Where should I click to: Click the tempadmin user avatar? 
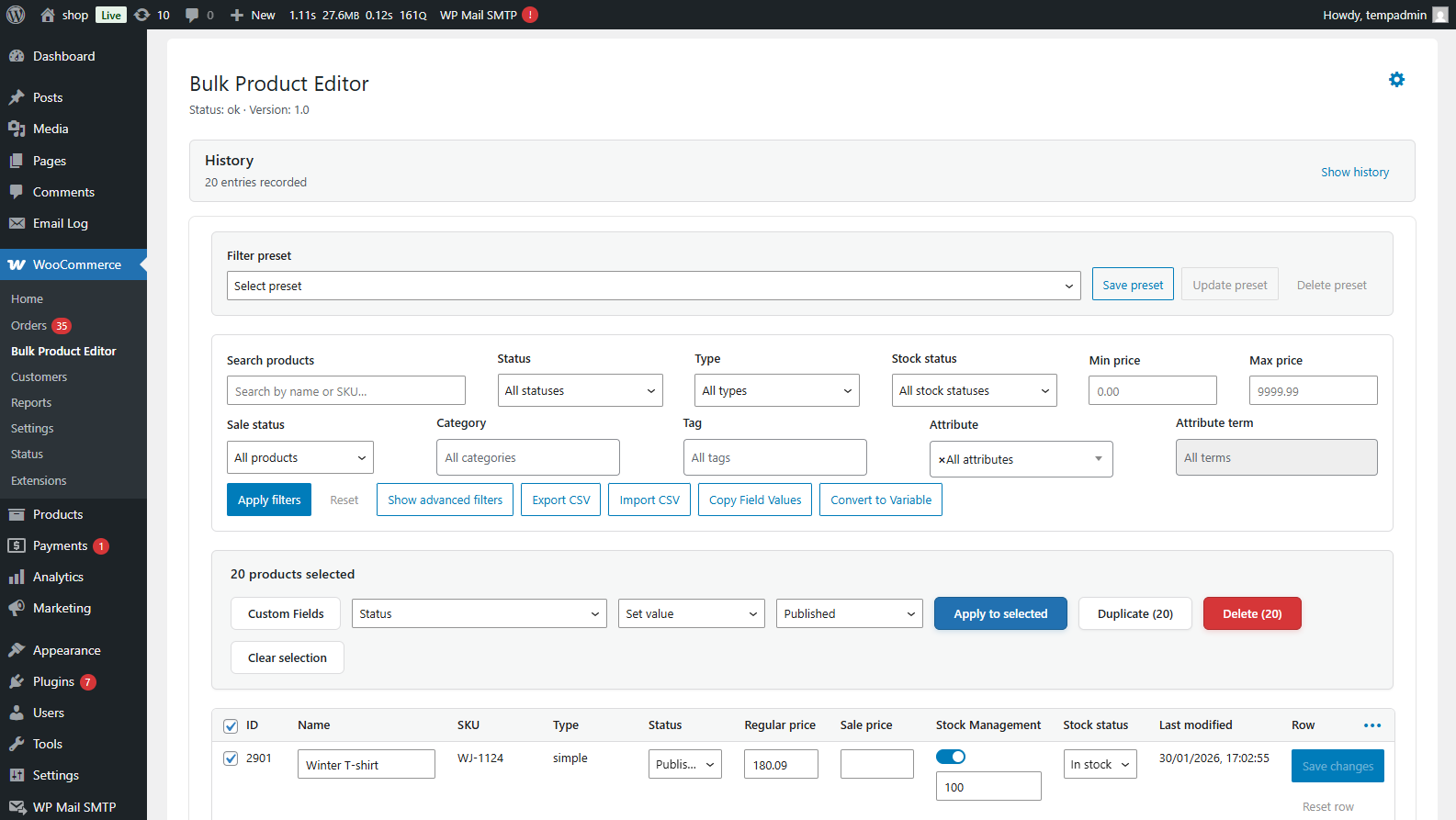1439,15
